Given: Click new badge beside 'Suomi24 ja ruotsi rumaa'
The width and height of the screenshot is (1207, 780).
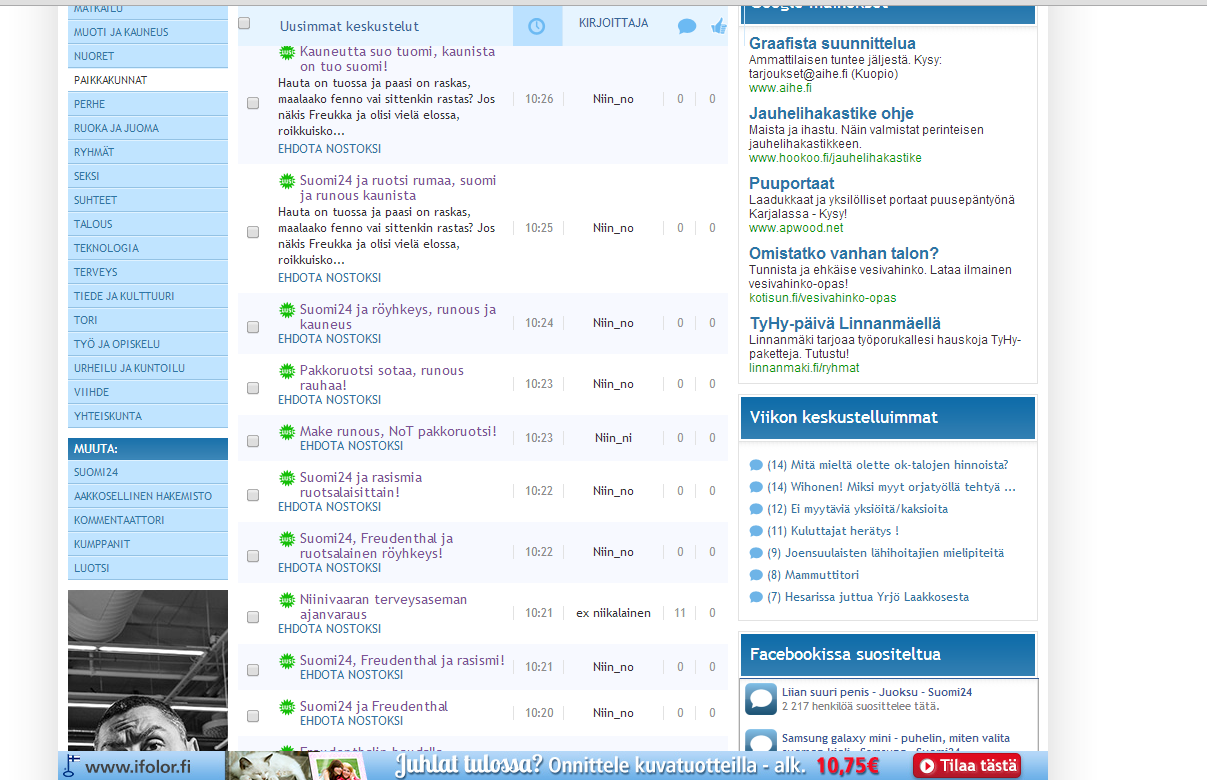Looking at the screenshot, I should point(287,181).
